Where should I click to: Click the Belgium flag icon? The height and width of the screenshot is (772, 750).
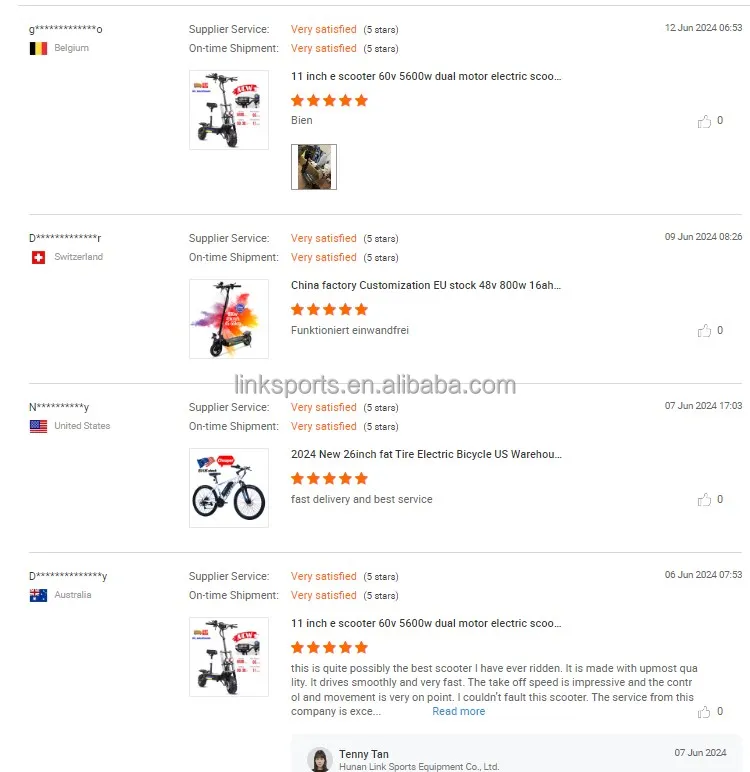click(x=39, y=48)
